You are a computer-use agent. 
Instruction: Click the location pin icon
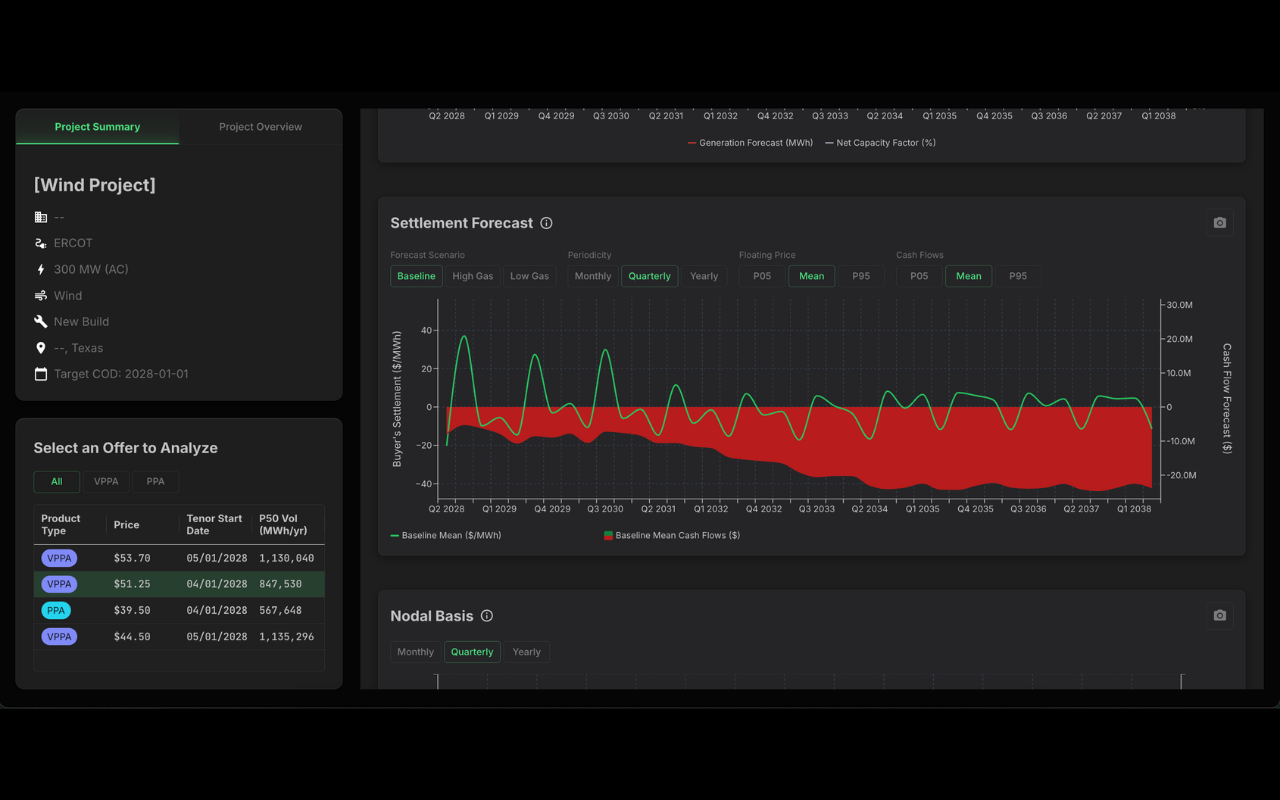(41, 348)
